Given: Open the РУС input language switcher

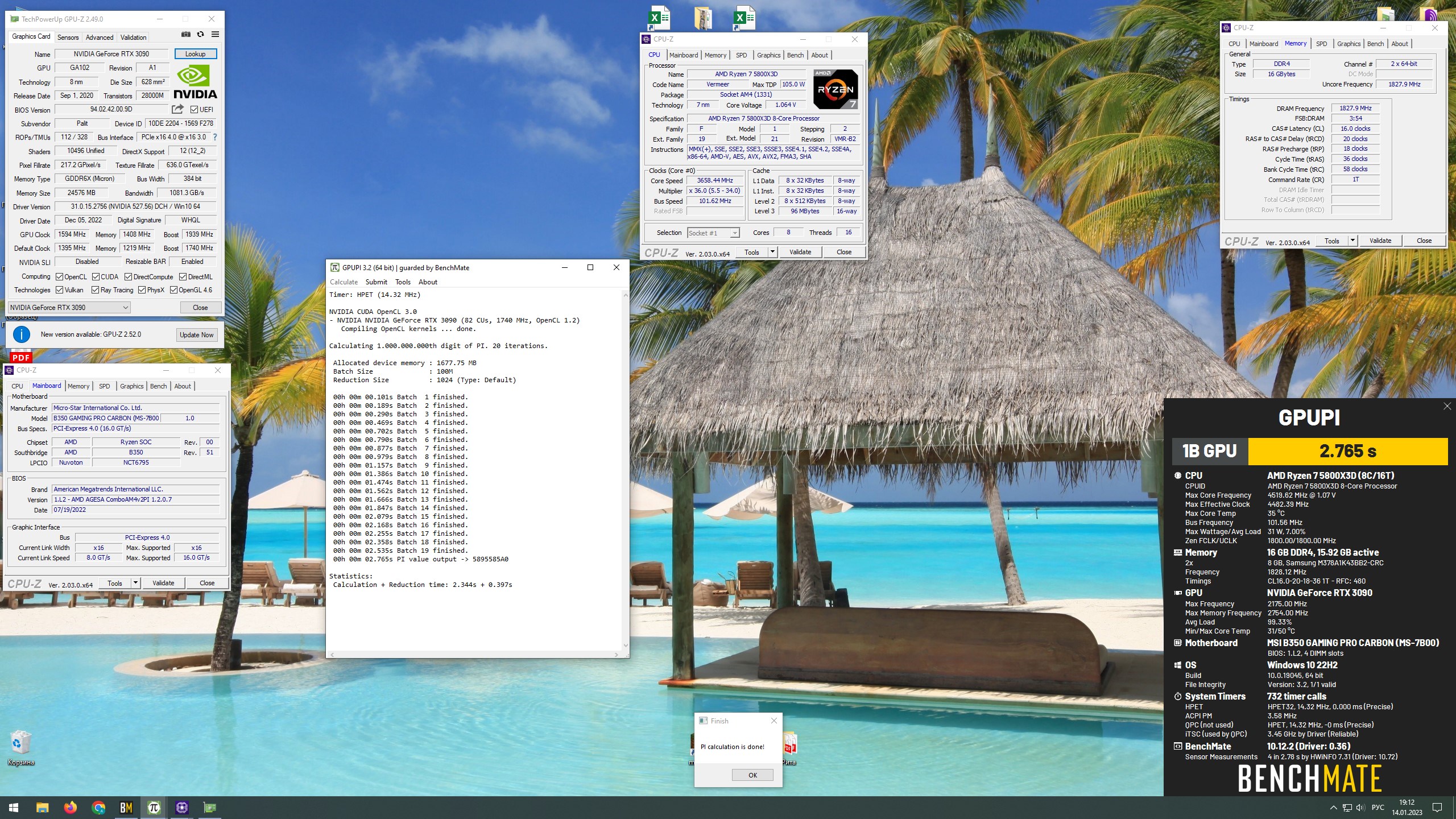Looking at the screenshot, I should [x=1378, y=808].
